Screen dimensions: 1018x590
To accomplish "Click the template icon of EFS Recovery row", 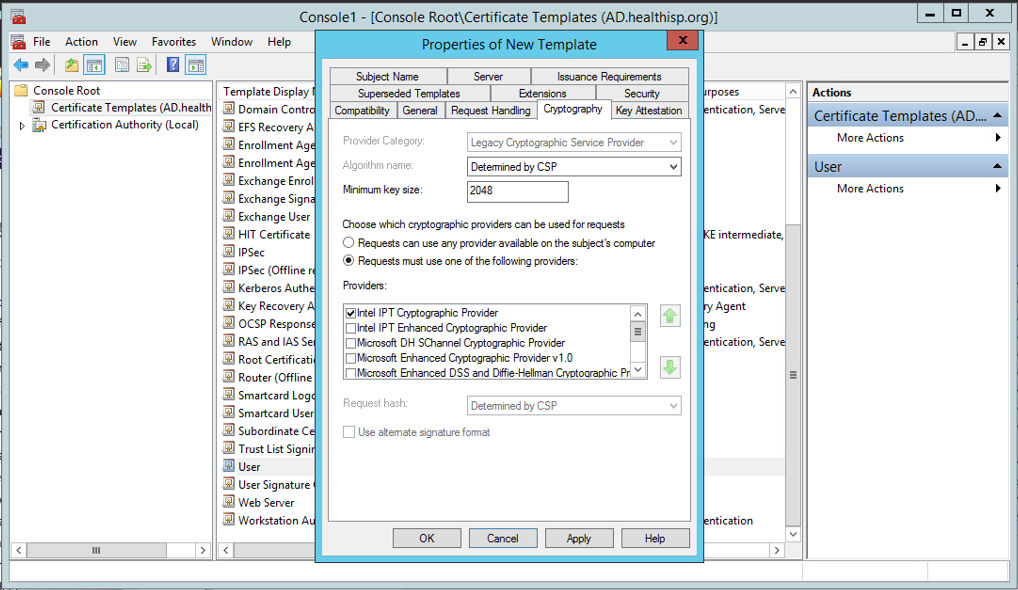I will (229, 127).
